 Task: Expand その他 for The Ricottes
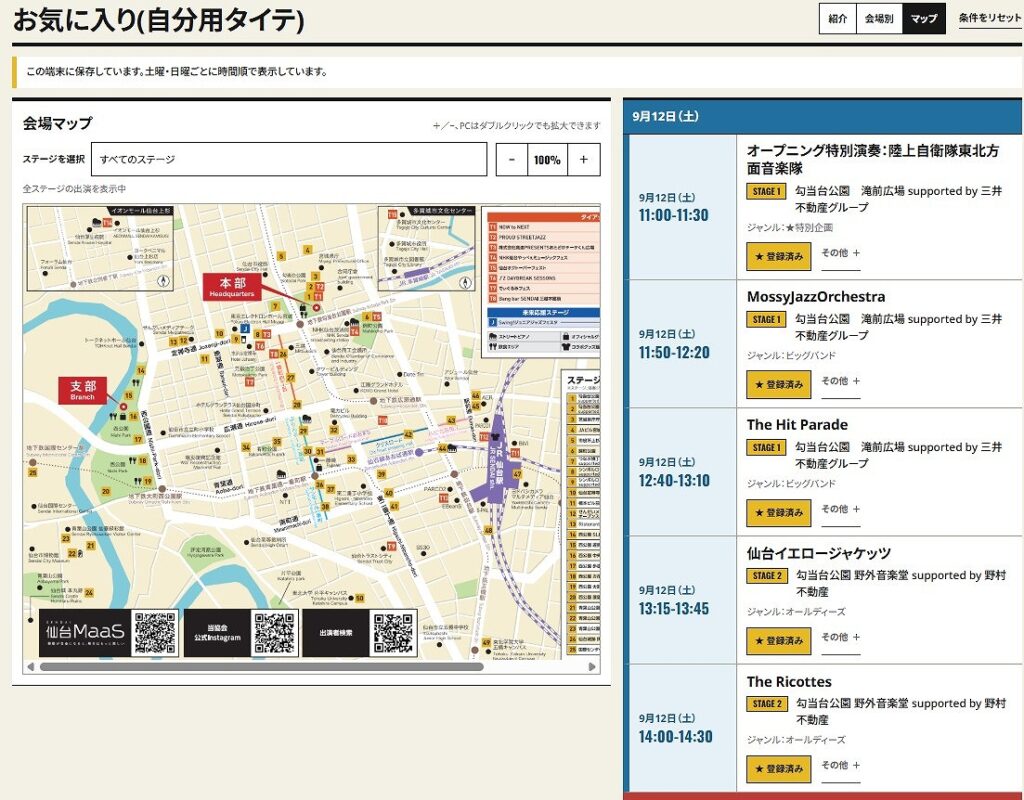click(840, 765)
